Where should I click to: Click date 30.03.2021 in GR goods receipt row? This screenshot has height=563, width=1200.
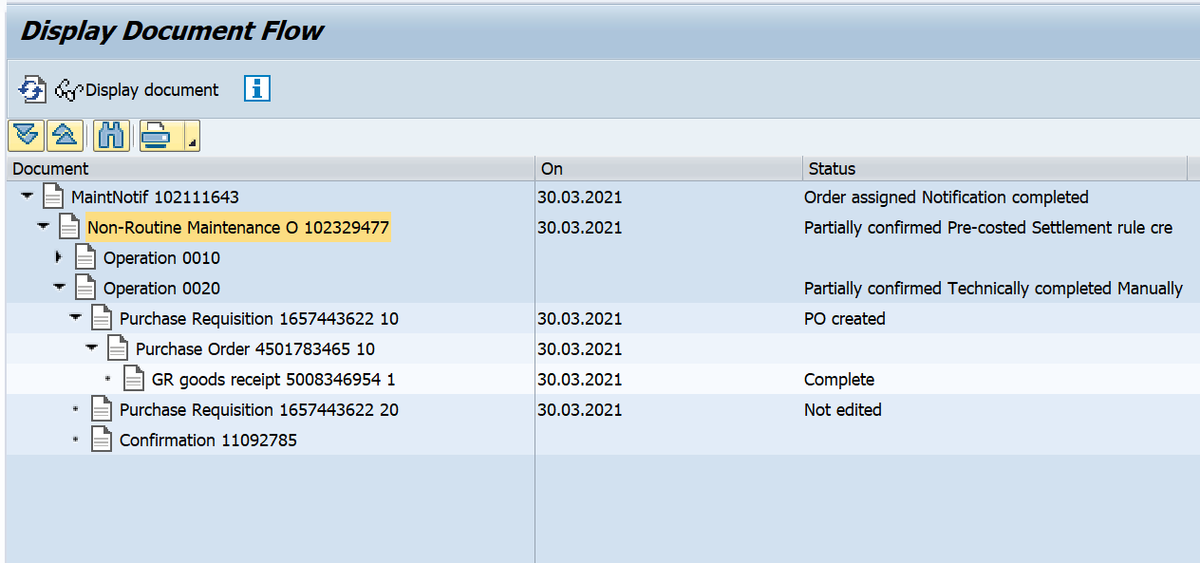[x=580, y=380]
